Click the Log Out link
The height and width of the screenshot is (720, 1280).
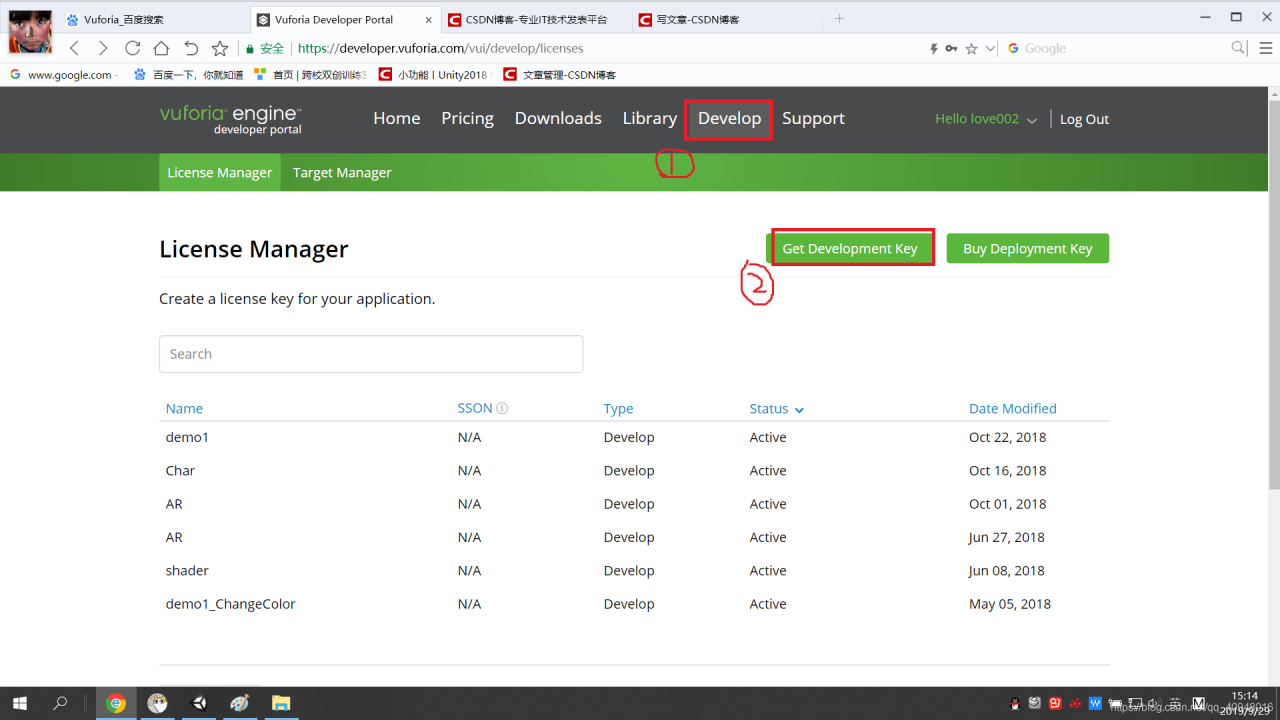tap(1084, 119)
